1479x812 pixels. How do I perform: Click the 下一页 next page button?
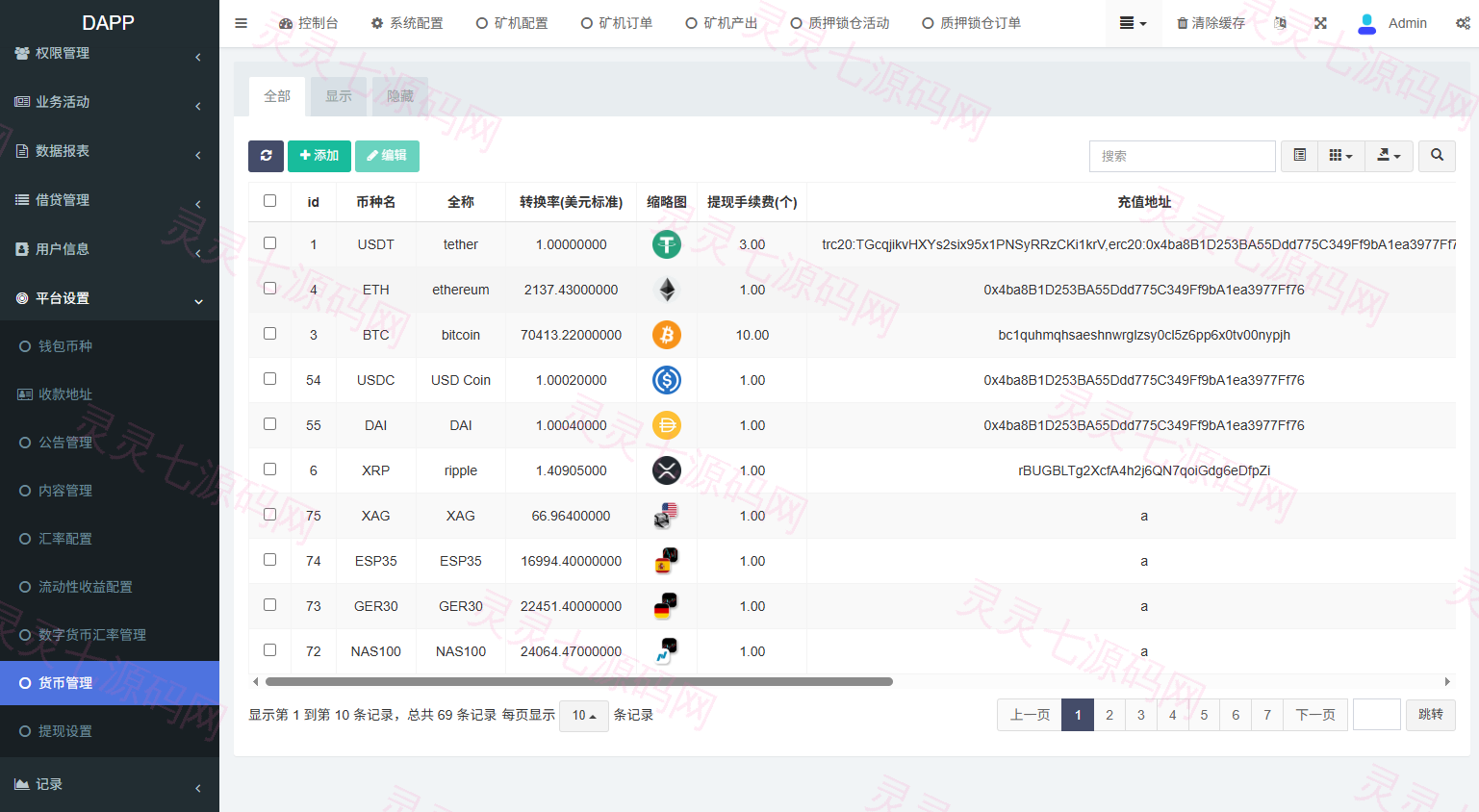[x=1315, y=715]
